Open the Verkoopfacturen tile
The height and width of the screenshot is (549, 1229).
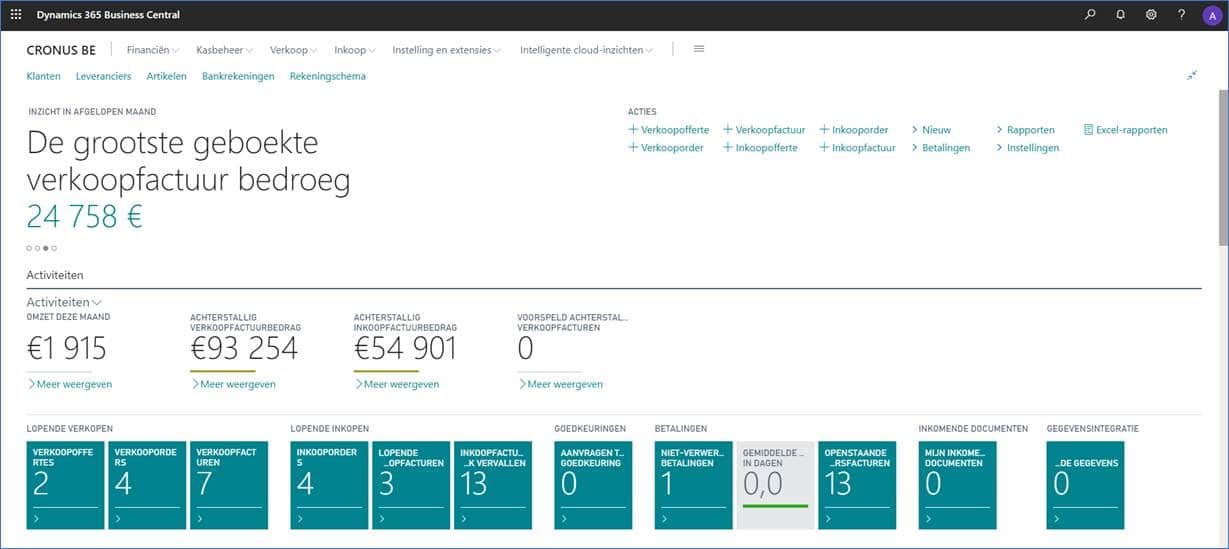point(229,485)
